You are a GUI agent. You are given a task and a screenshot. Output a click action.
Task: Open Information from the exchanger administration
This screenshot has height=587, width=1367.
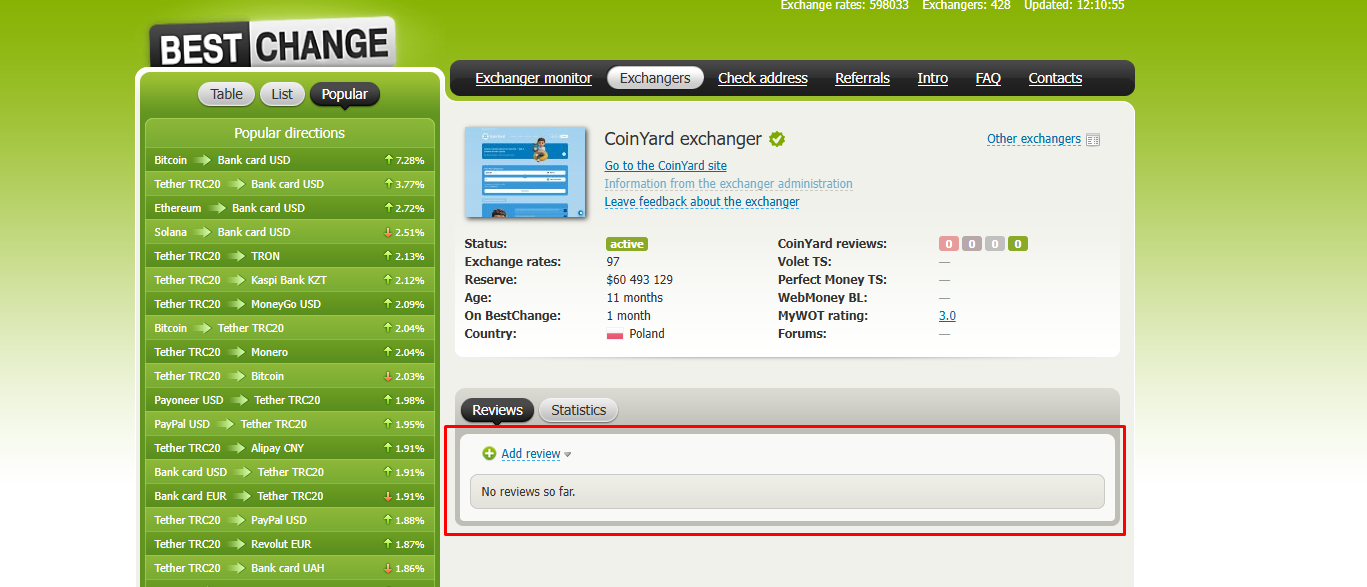coord(729,184)
